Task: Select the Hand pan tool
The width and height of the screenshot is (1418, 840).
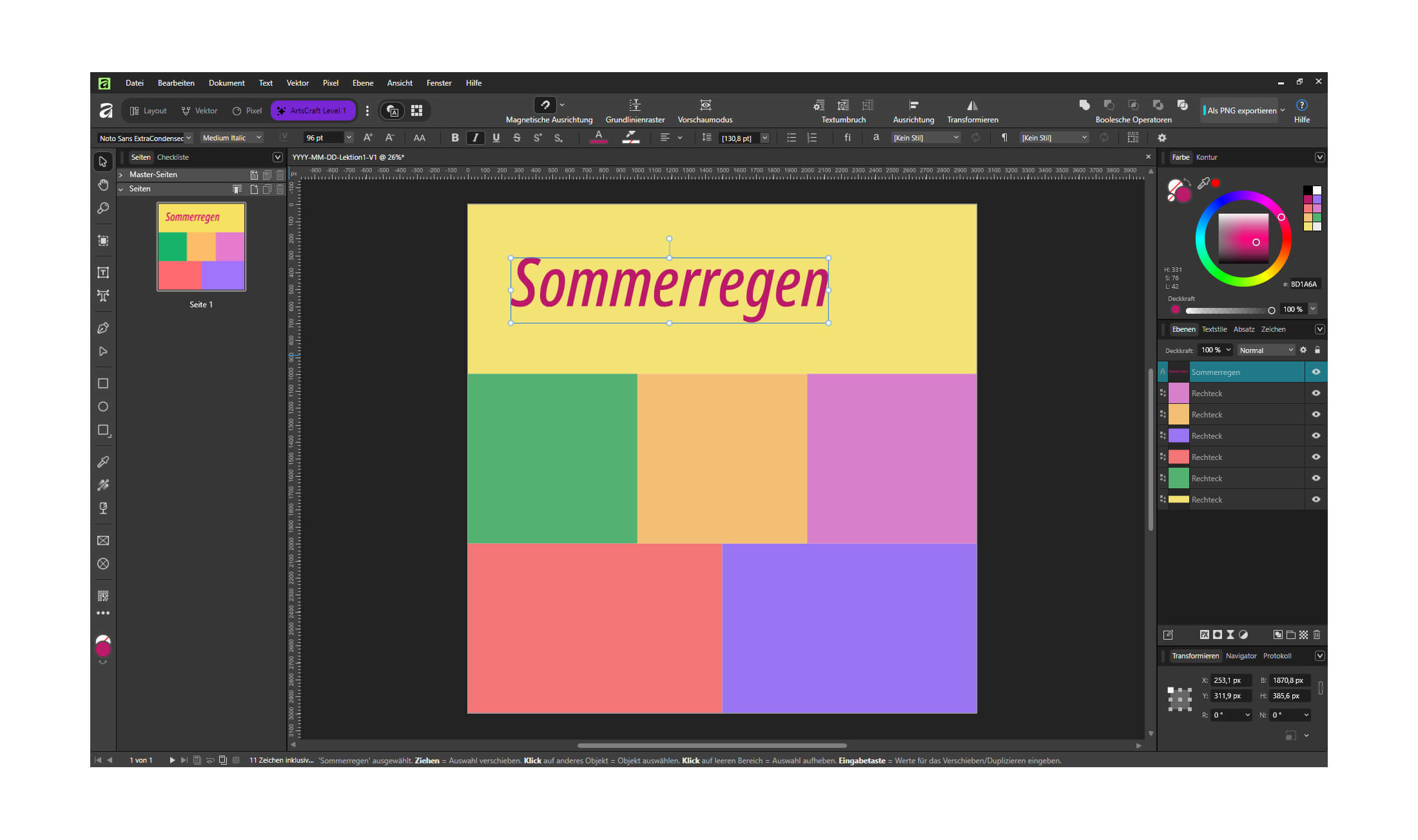Action: click(x=103, y=185)
